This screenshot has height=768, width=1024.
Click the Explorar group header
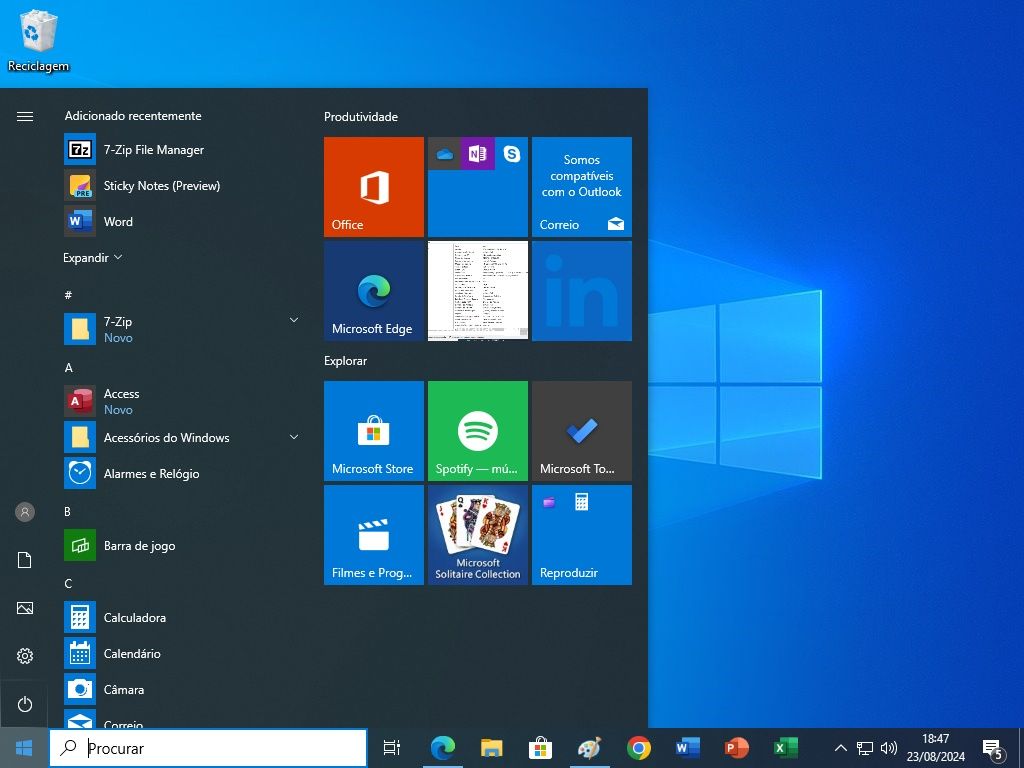pyautogui.click(x=345, y=361)
